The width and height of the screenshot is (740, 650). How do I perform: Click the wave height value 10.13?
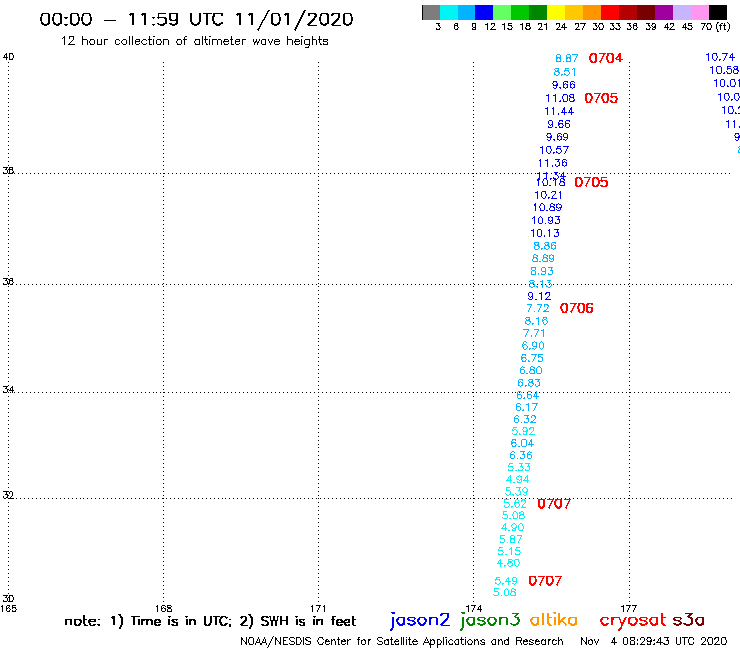tap(545, 233)
